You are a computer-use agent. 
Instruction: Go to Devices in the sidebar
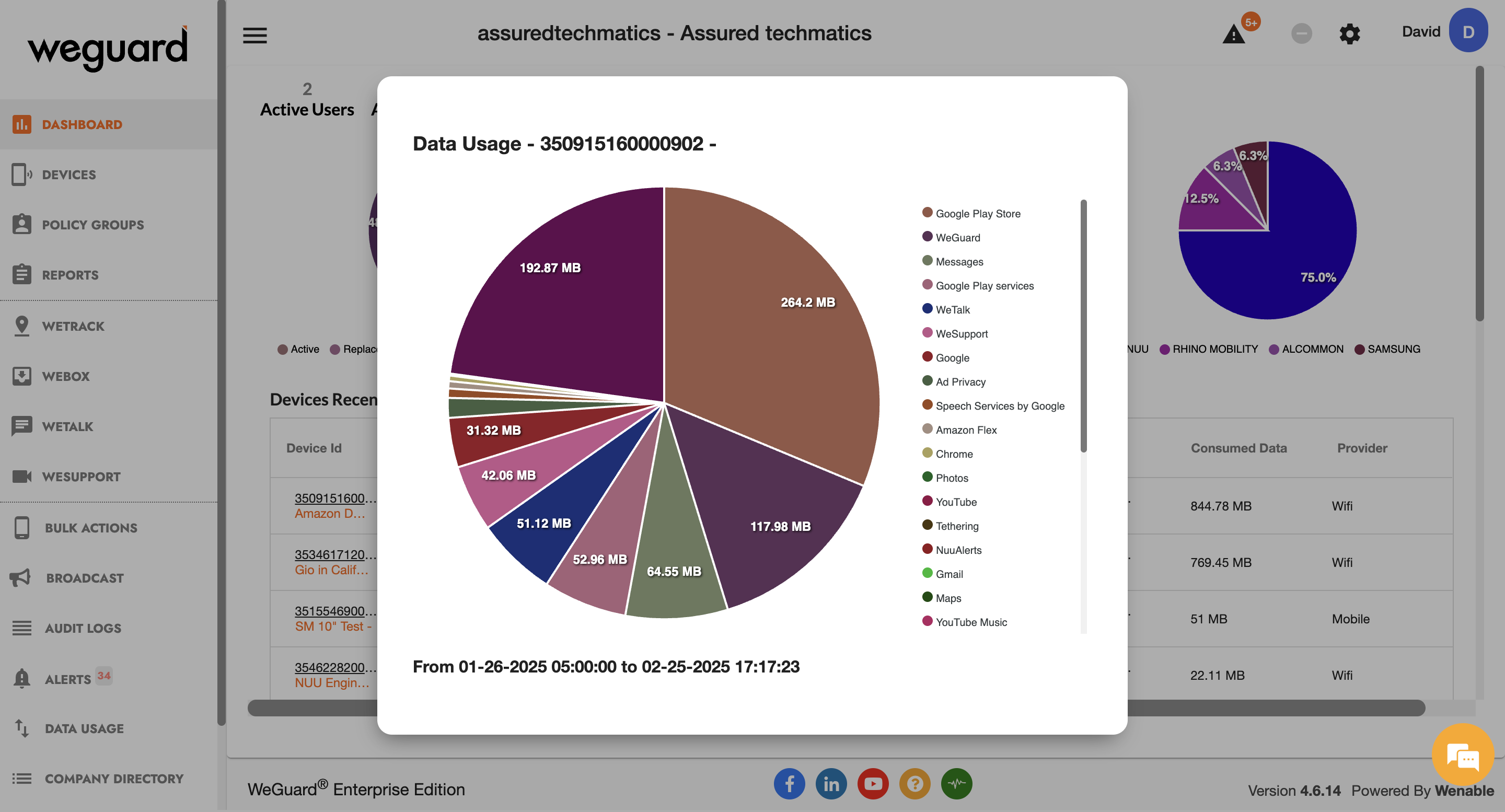pyautogui.click(x=68, y=175)
